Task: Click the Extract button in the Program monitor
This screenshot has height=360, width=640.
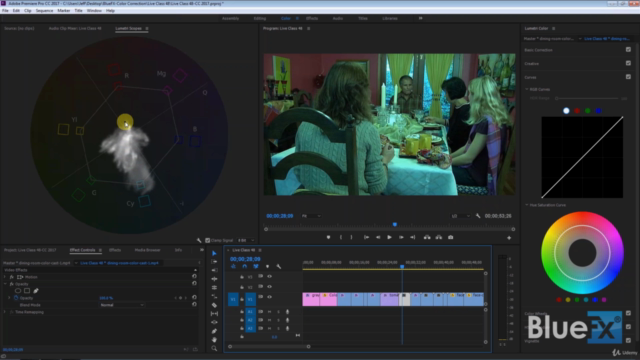Action: pos(439,237)
